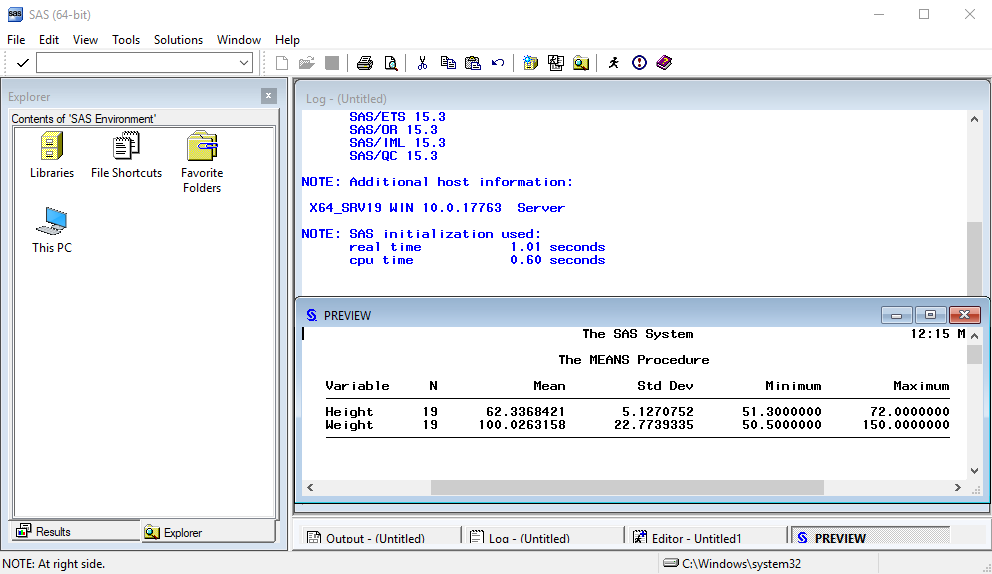Maximize the PREVIEW window

930,315
